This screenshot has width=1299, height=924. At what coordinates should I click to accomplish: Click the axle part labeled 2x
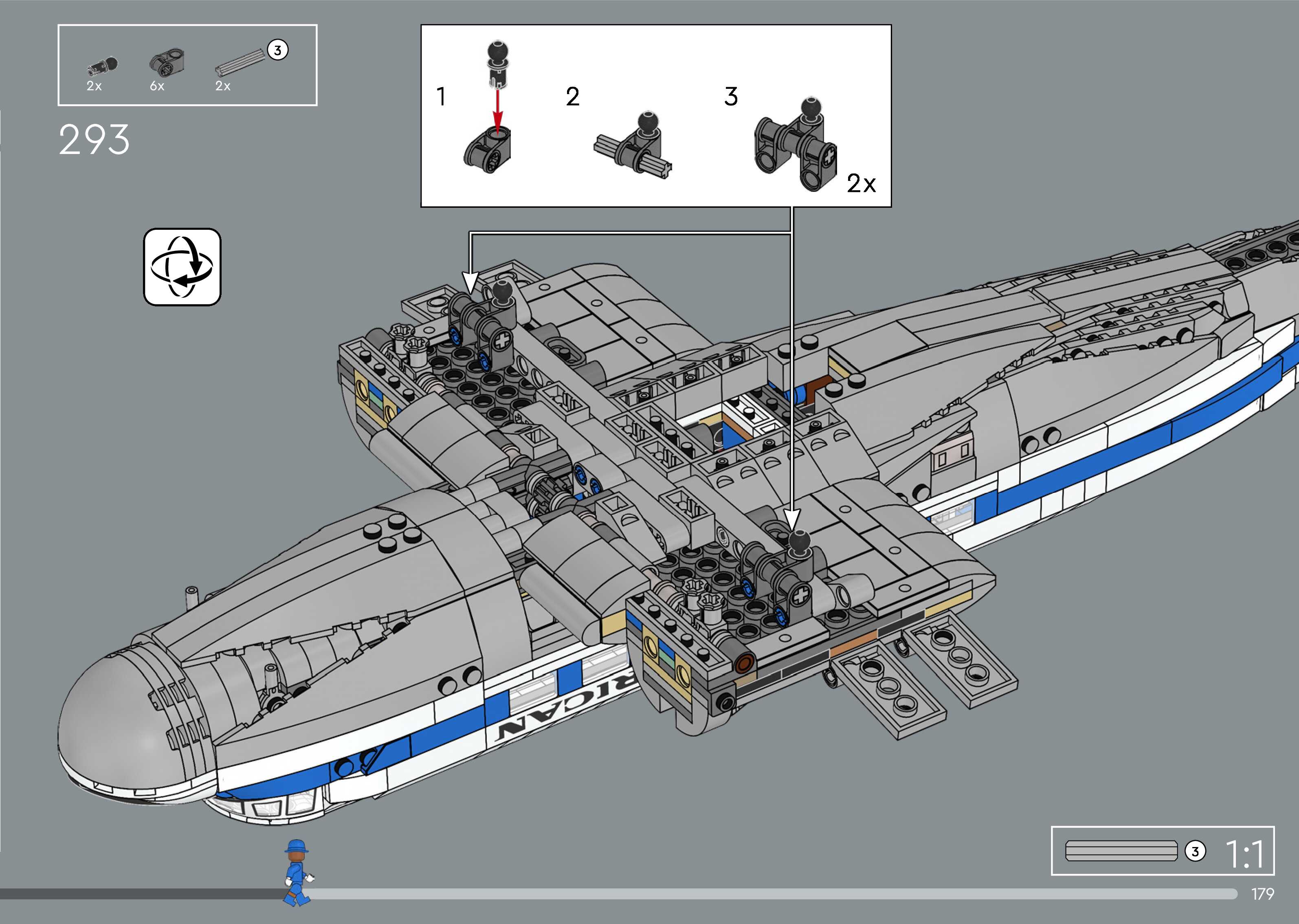pyautogui.click(x=241, y=63)
